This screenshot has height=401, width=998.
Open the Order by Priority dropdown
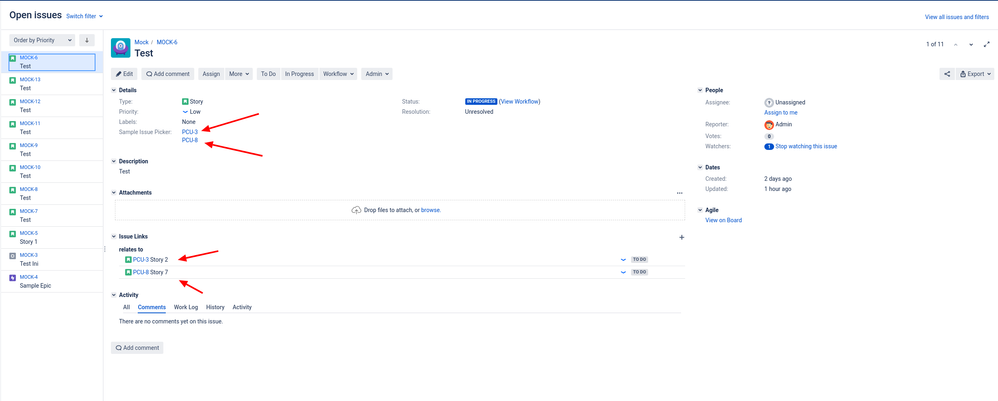(x=42, y=40)
